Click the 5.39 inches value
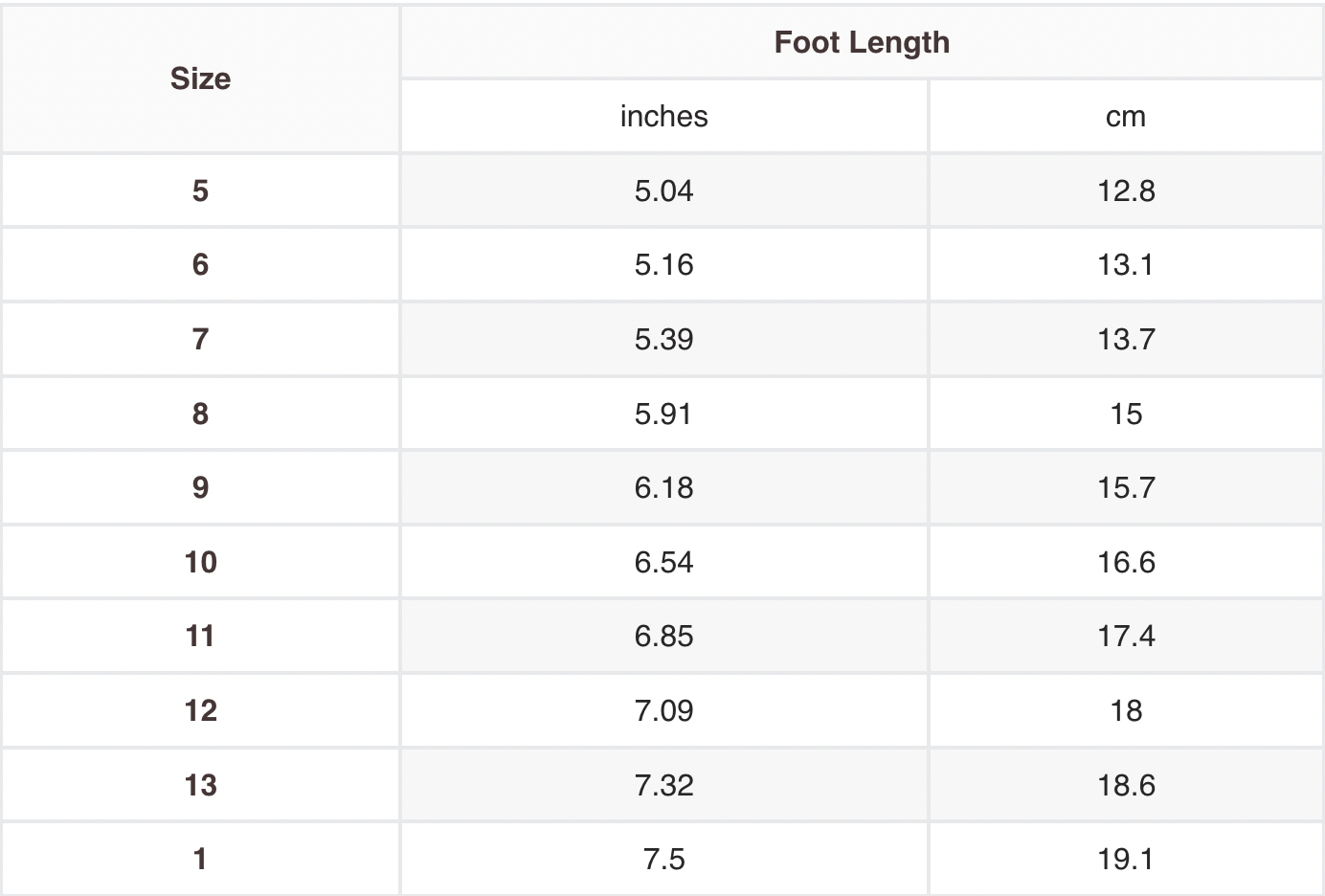 click(663, 339)
